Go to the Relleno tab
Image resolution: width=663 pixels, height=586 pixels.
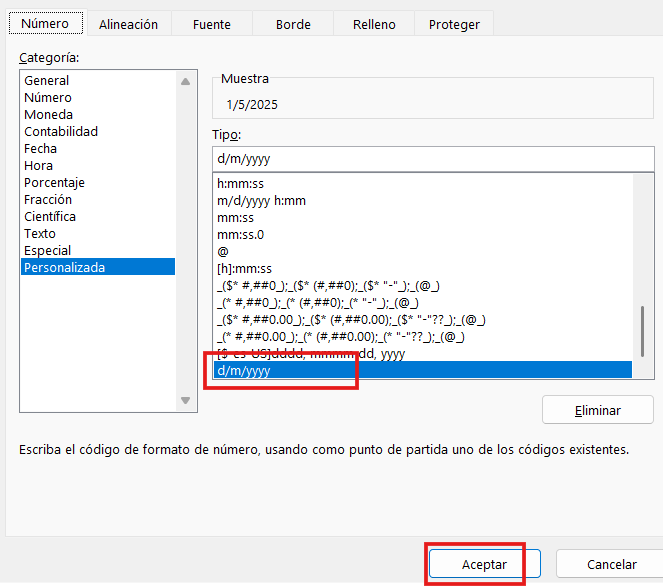(x=374, y=24)
